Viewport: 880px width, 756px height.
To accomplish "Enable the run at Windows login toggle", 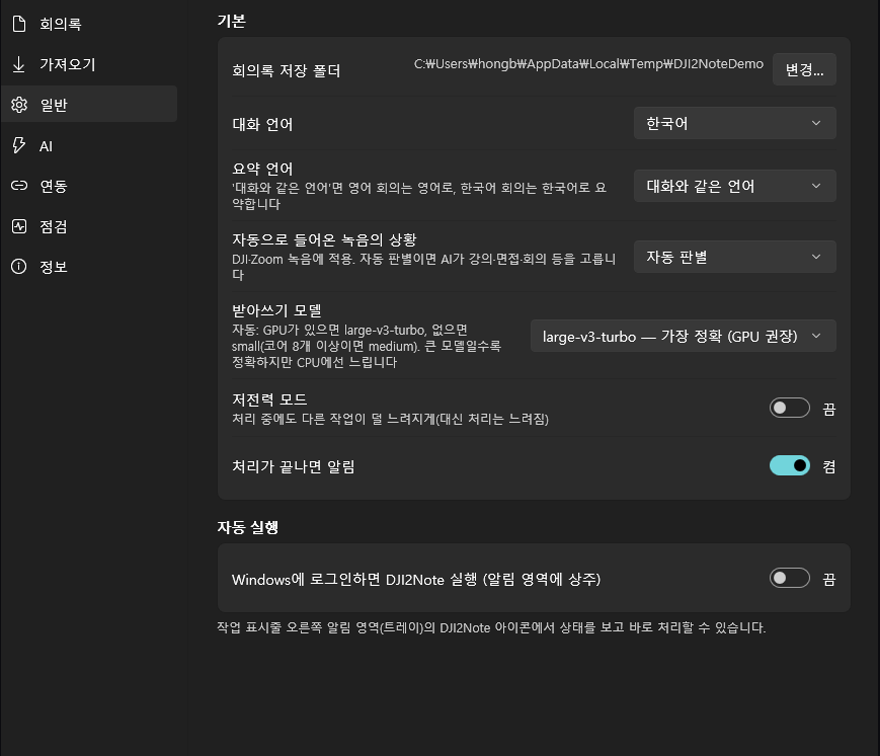I will (x=789, y=578).
